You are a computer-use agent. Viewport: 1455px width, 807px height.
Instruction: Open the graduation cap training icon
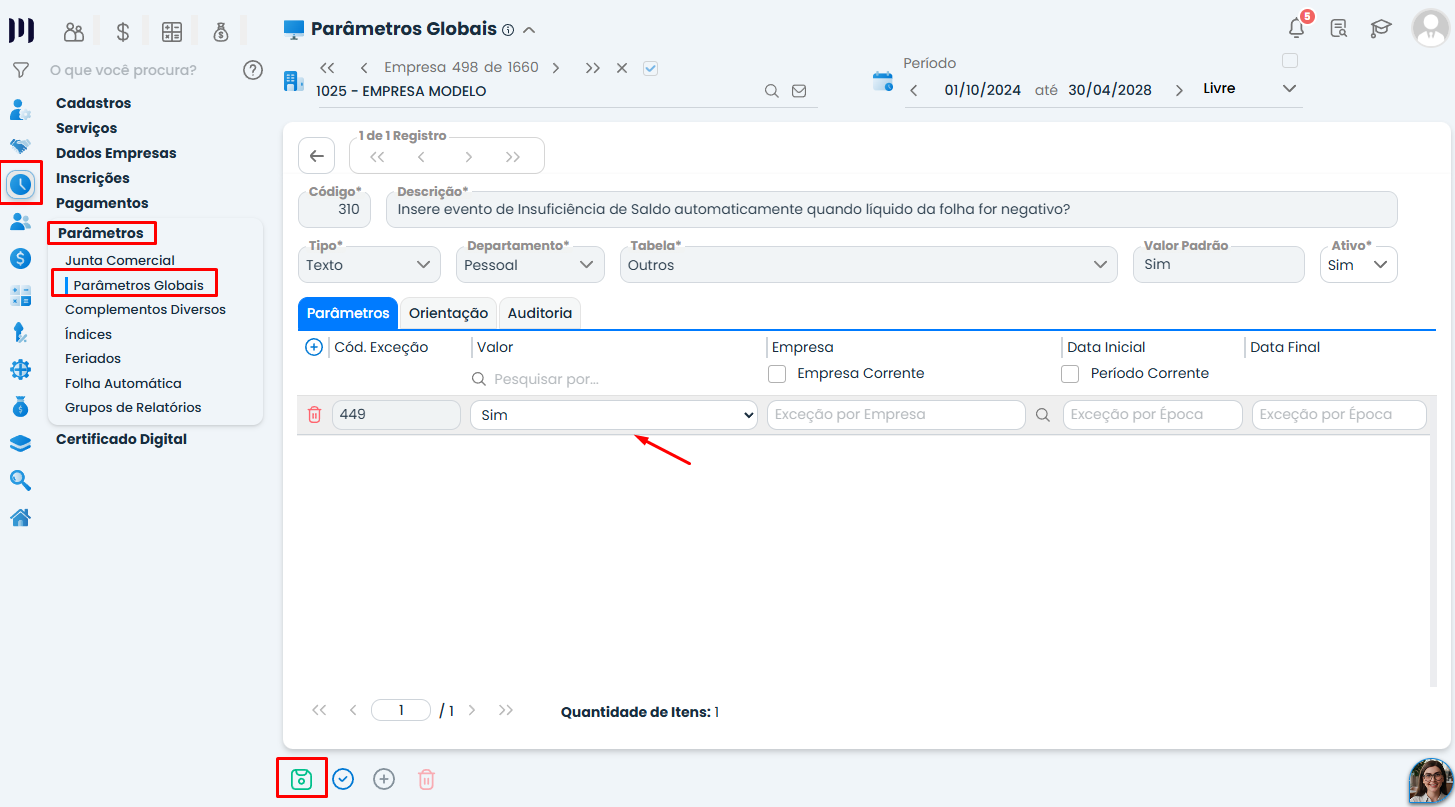1381,28
